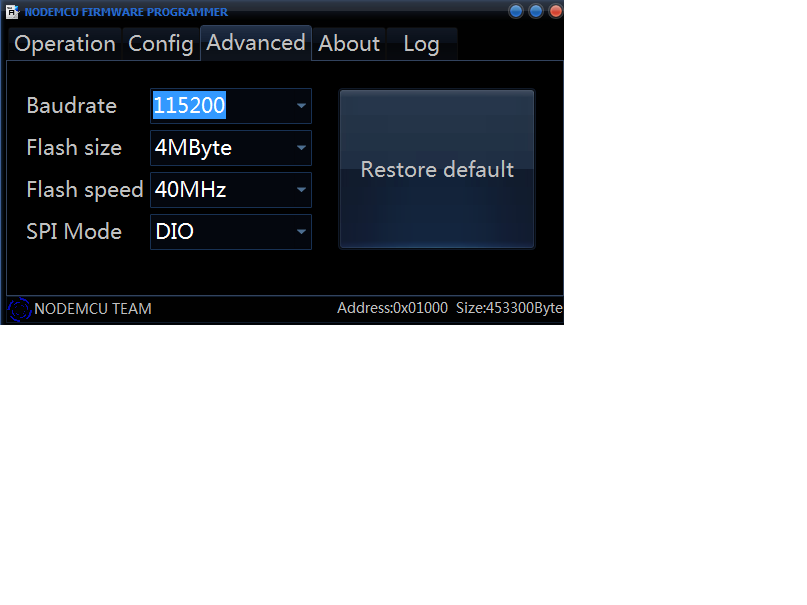Image resolution: width=807 pixels, height=605 pixels.
Task: Click the SPI Mode label
Action: tap(74, 232)
